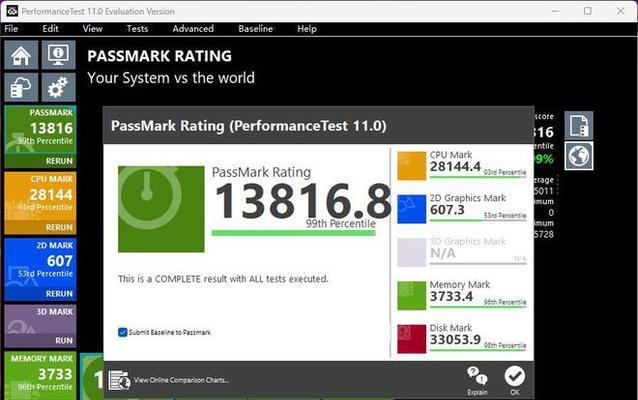Open the Home dashboard icon
Image resolution: width=638 pixels, height=400 pixels.
coord(21,55)
